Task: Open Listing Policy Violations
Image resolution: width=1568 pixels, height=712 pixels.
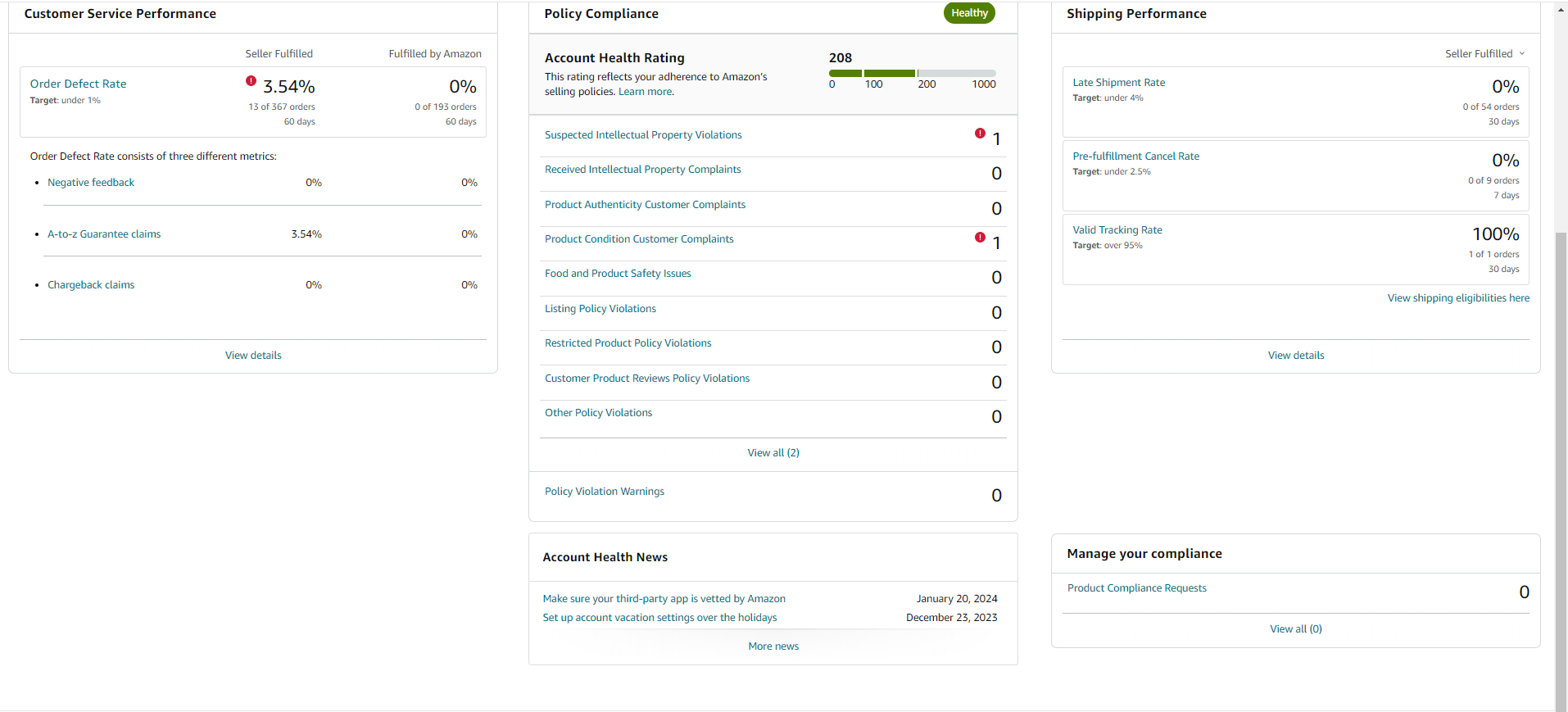Action: point(600,309)
